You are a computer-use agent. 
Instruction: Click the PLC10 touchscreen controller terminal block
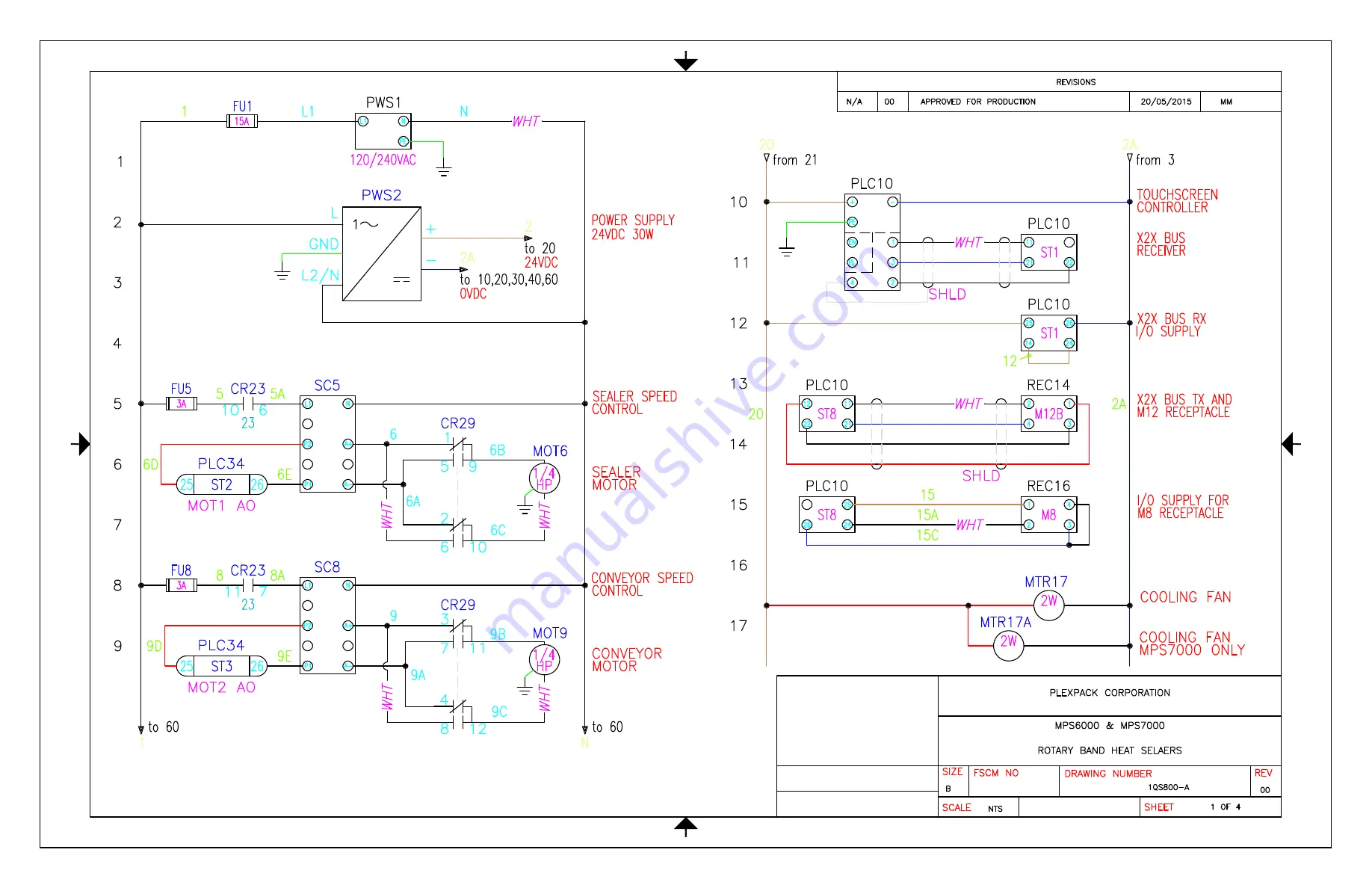(872, 242)
